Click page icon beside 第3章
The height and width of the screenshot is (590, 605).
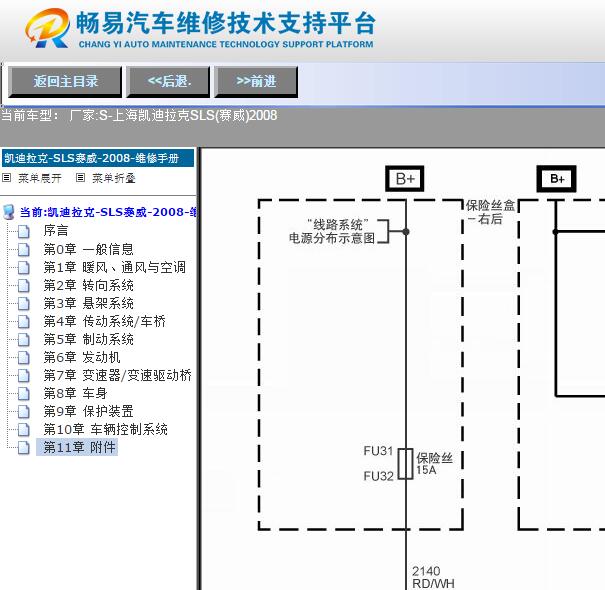coord(24,304)
